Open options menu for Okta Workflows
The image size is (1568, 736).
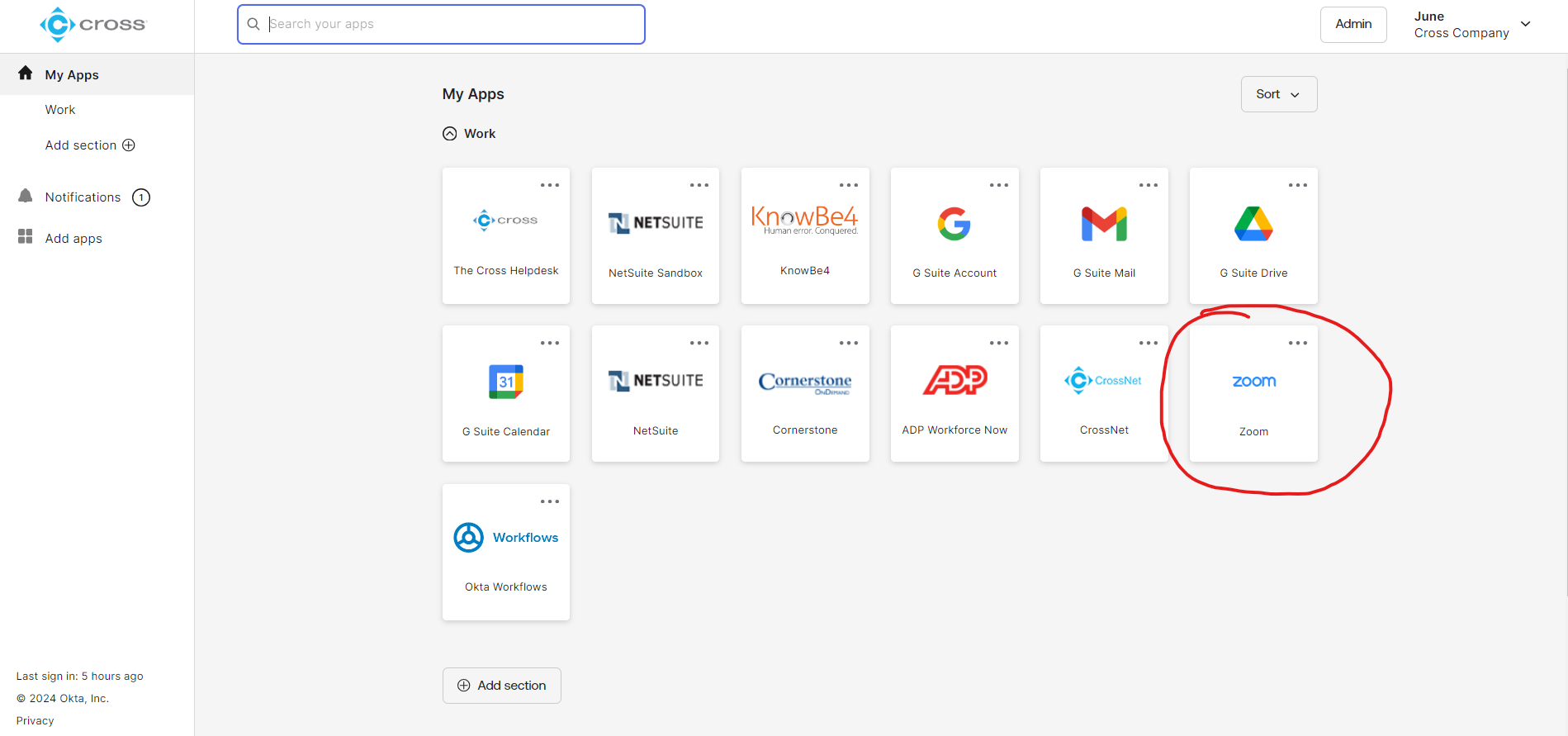pyautogui.click(x=550, y=501)
